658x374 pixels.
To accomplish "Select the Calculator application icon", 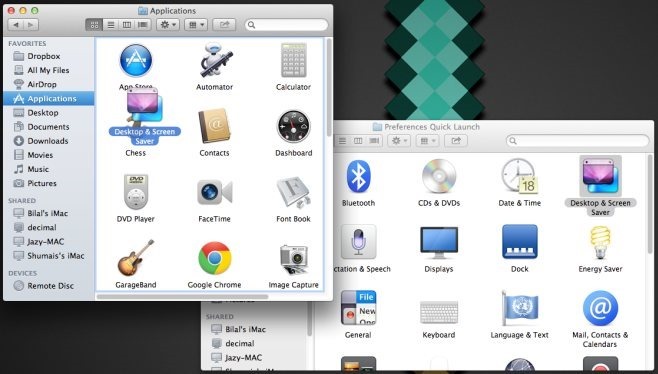I will (293, 60).
